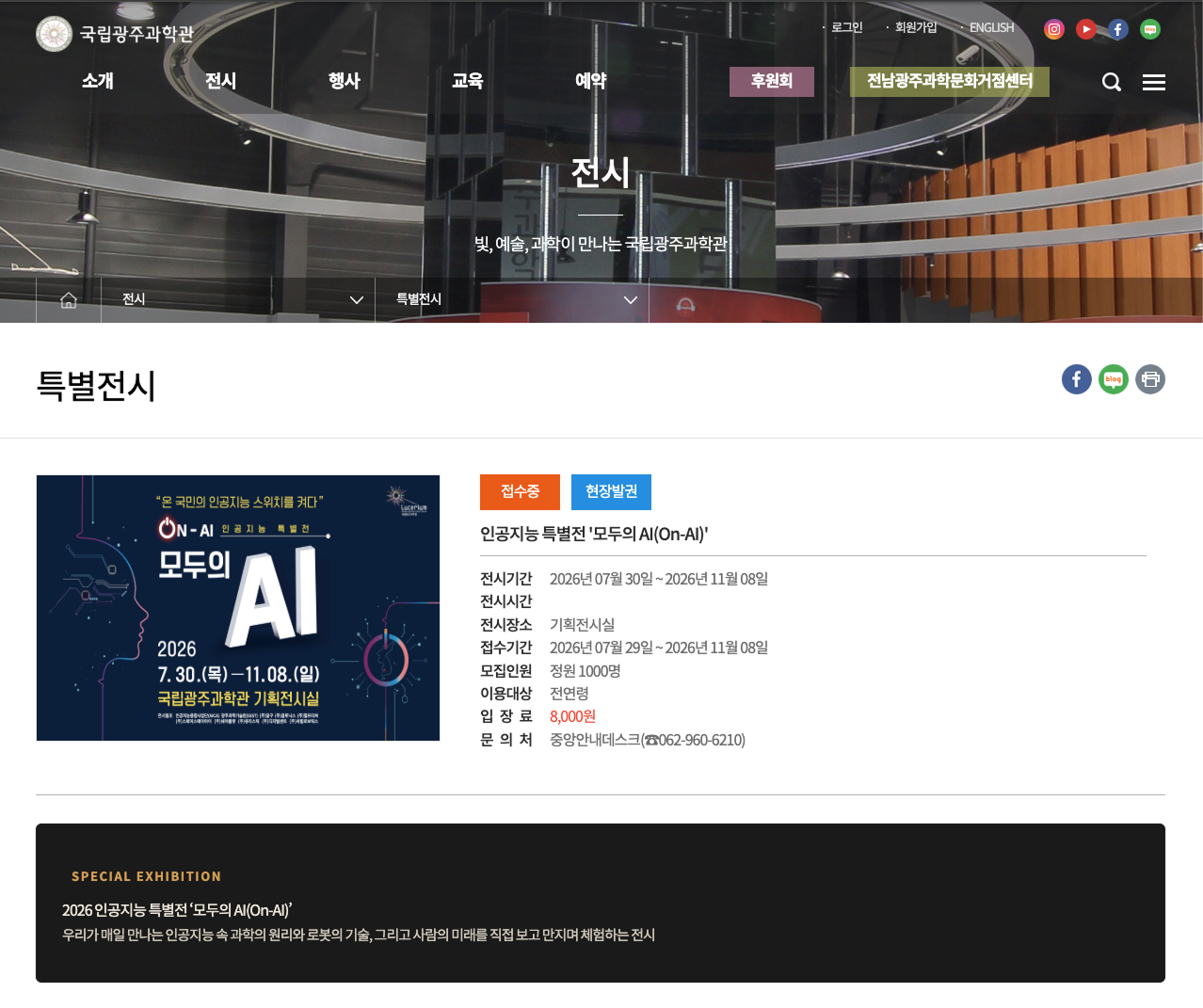View the 모두의 AI exhibition poster image
Viewport: 1203px width, 1008px height.
coord(238,608)
